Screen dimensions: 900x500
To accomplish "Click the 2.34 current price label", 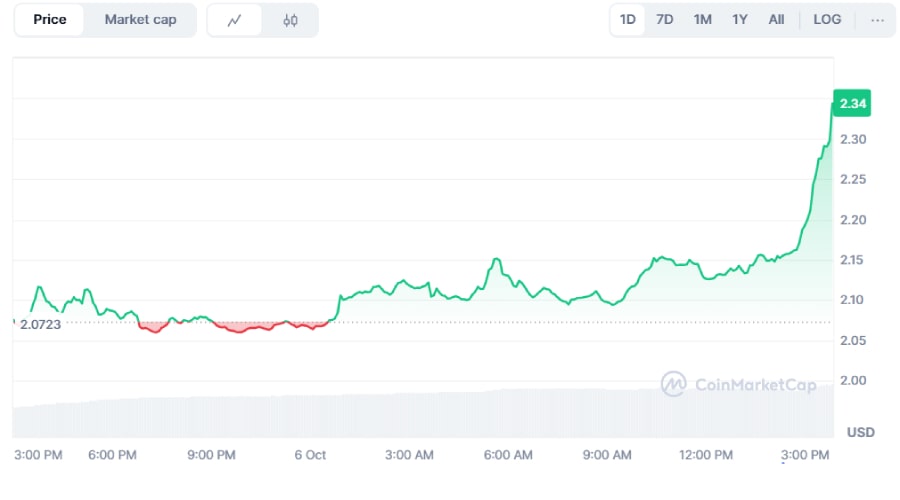I will point(852,103).
